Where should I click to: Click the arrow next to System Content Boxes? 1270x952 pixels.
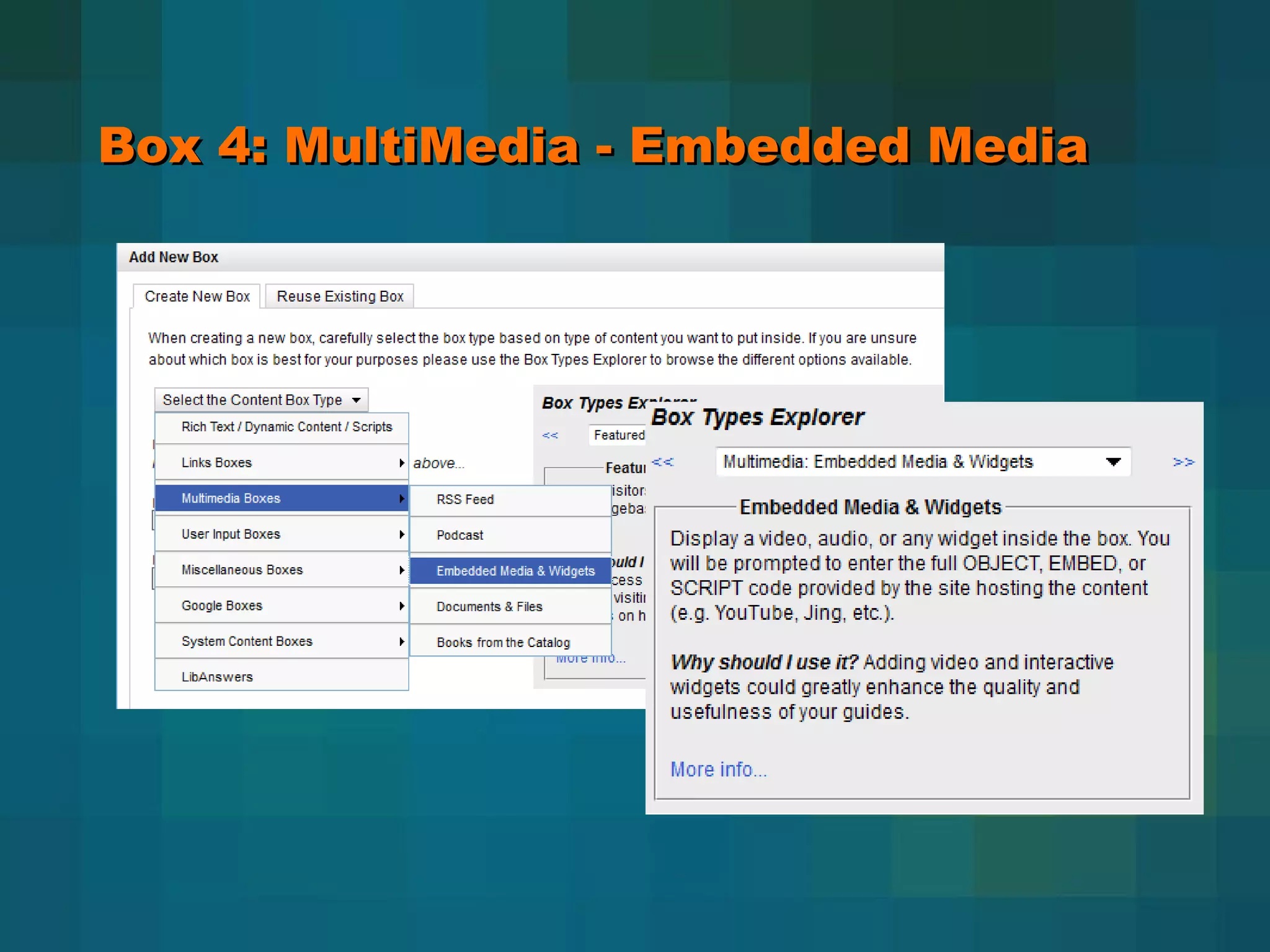pos(401,641)
